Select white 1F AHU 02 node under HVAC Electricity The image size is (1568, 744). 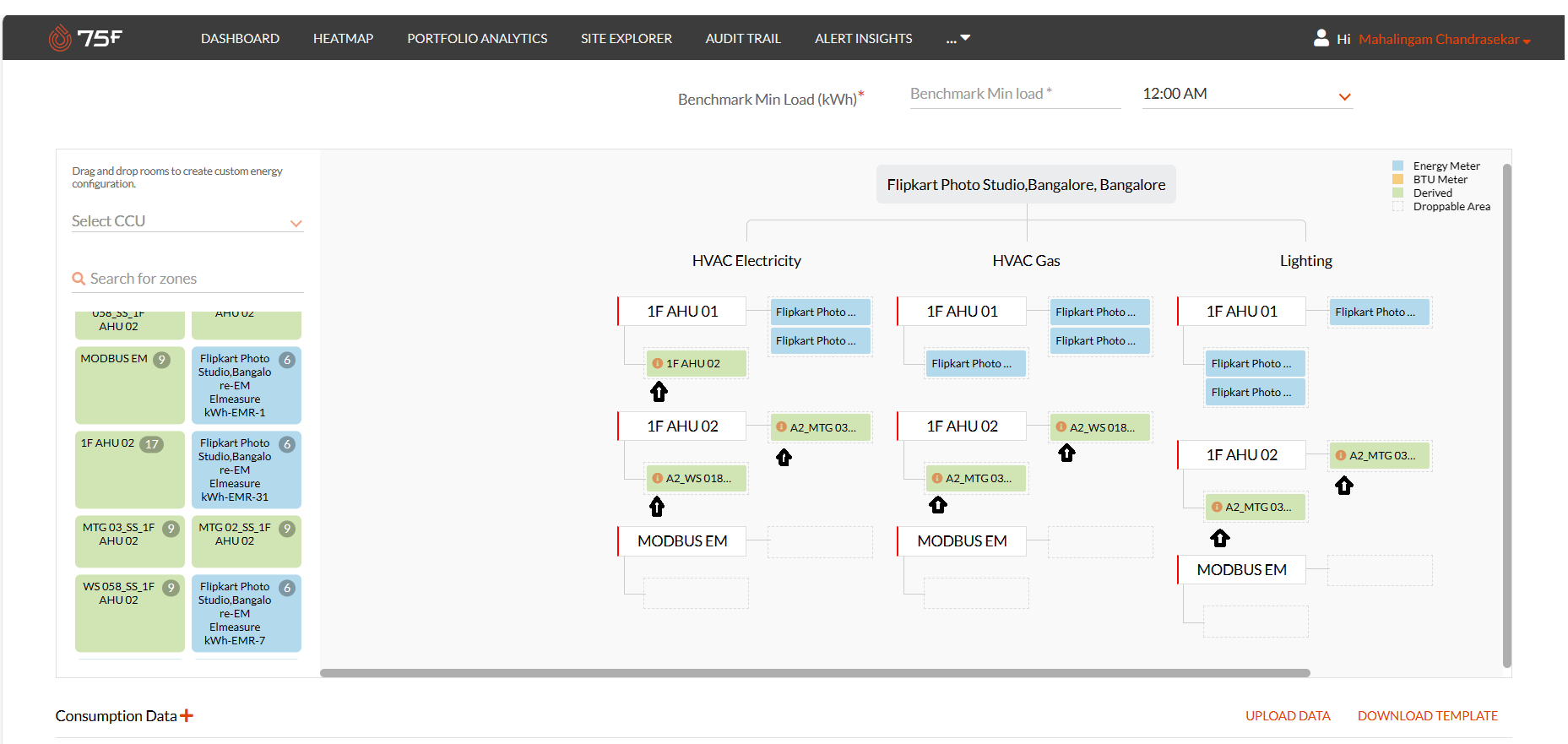click(682, 426)
